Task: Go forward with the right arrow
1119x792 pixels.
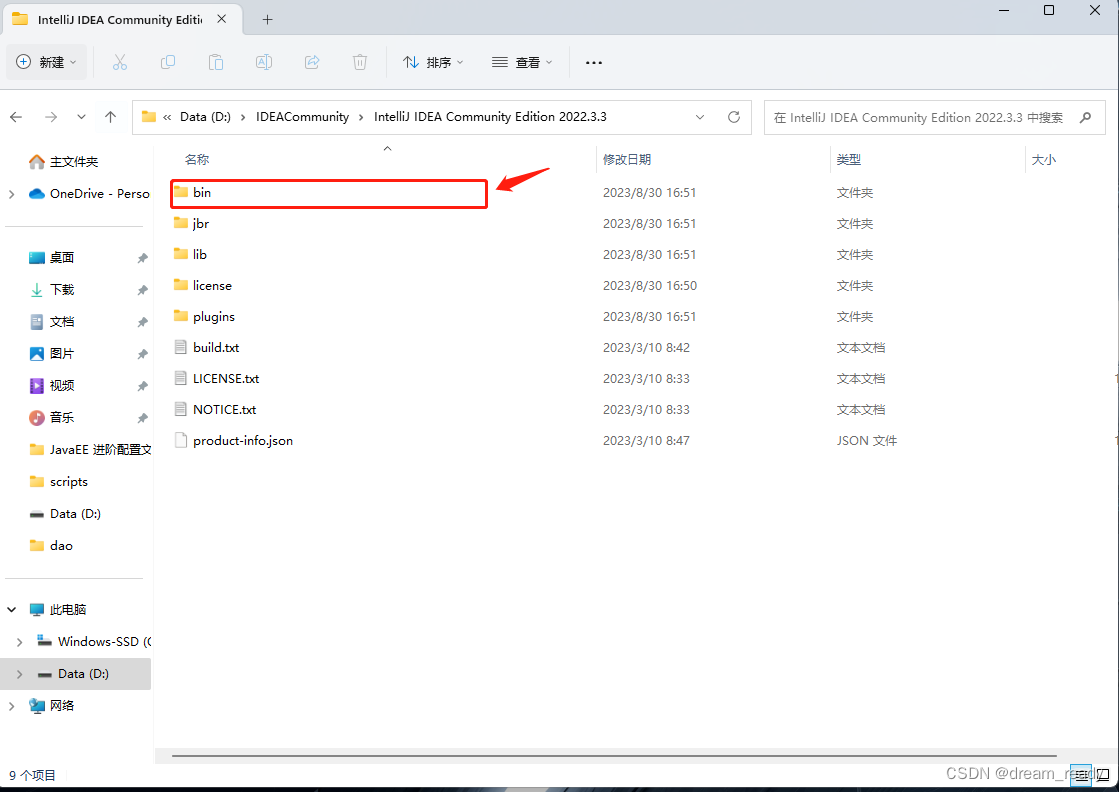Action: 51,117
